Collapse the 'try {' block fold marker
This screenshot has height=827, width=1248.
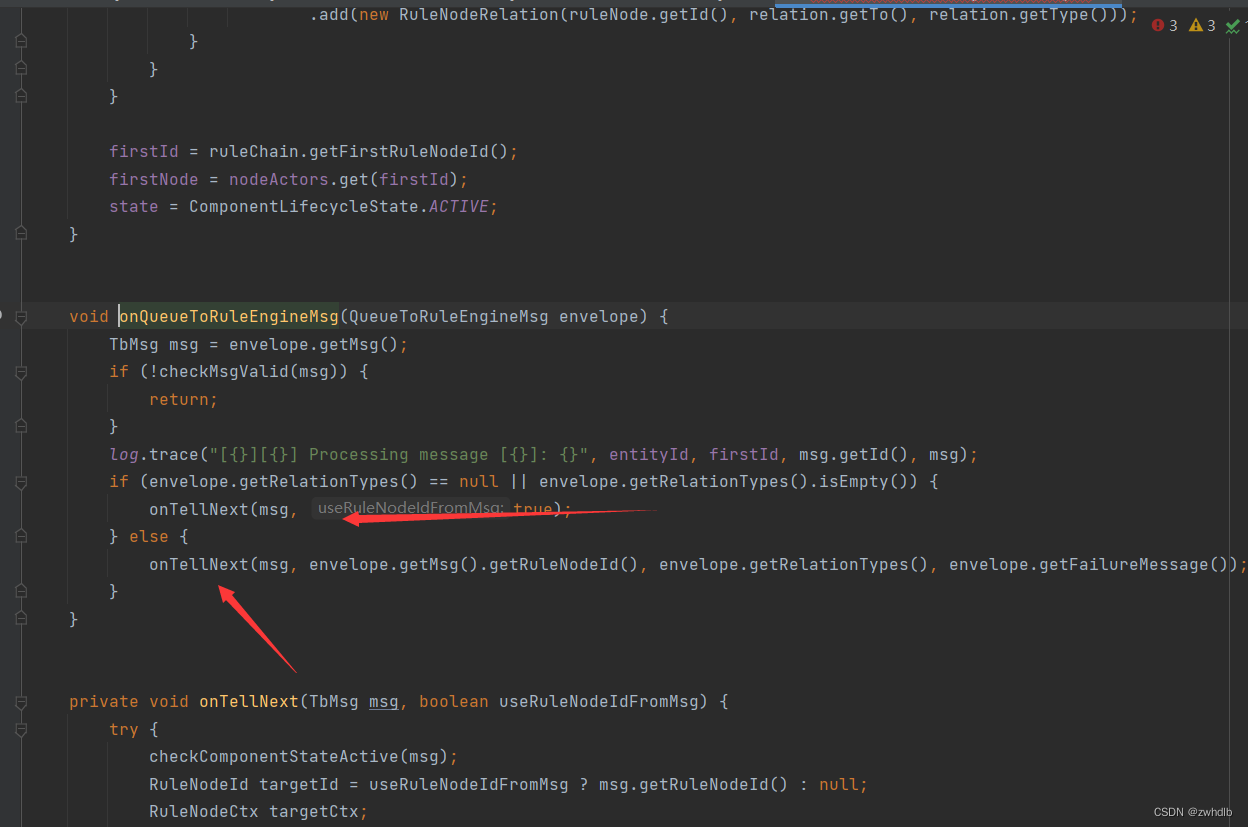coord(21,730)
